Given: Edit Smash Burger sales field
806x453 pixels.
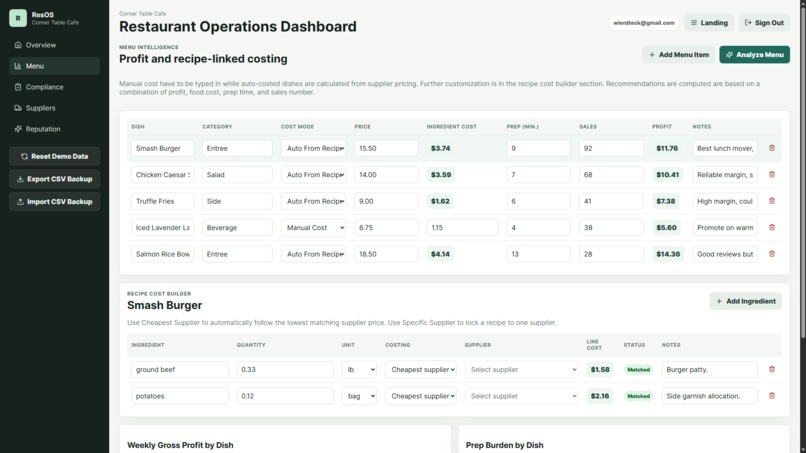Looking at the screenshot, I should pos(611,148).
